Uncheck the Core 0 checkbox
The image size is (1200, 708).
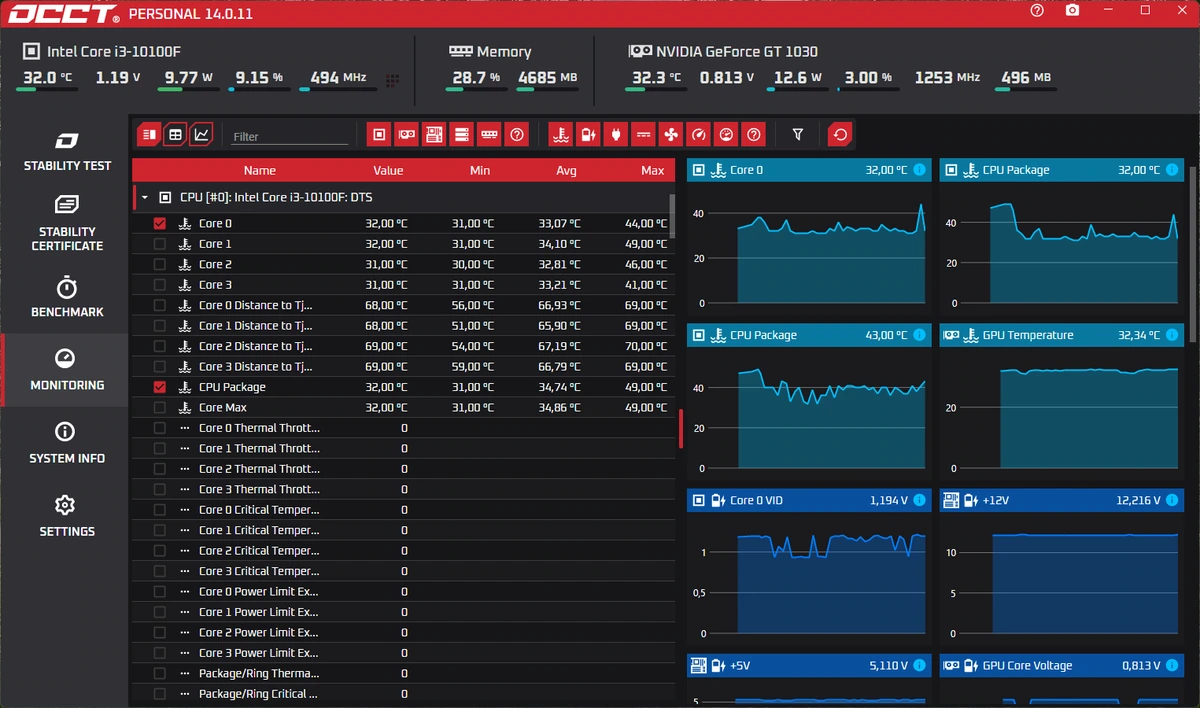tap(159, 224)
